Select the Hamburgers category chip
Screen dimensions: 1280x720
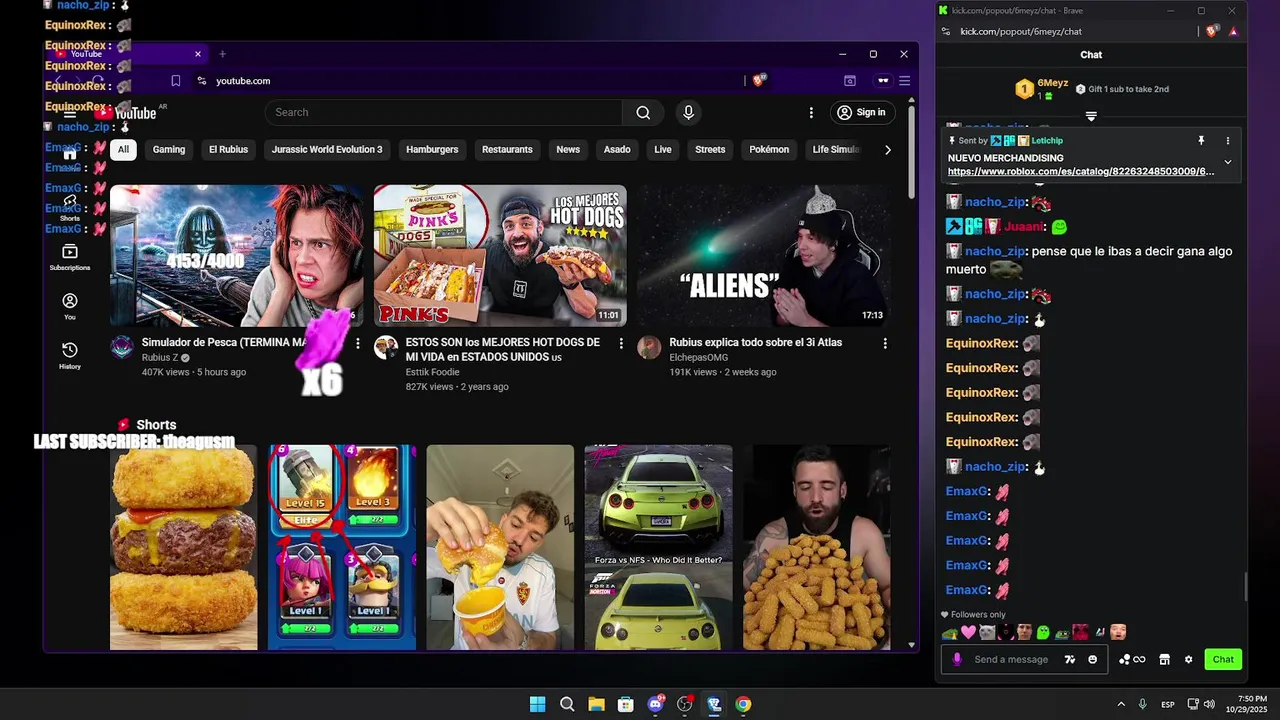[x=432, y=149]
